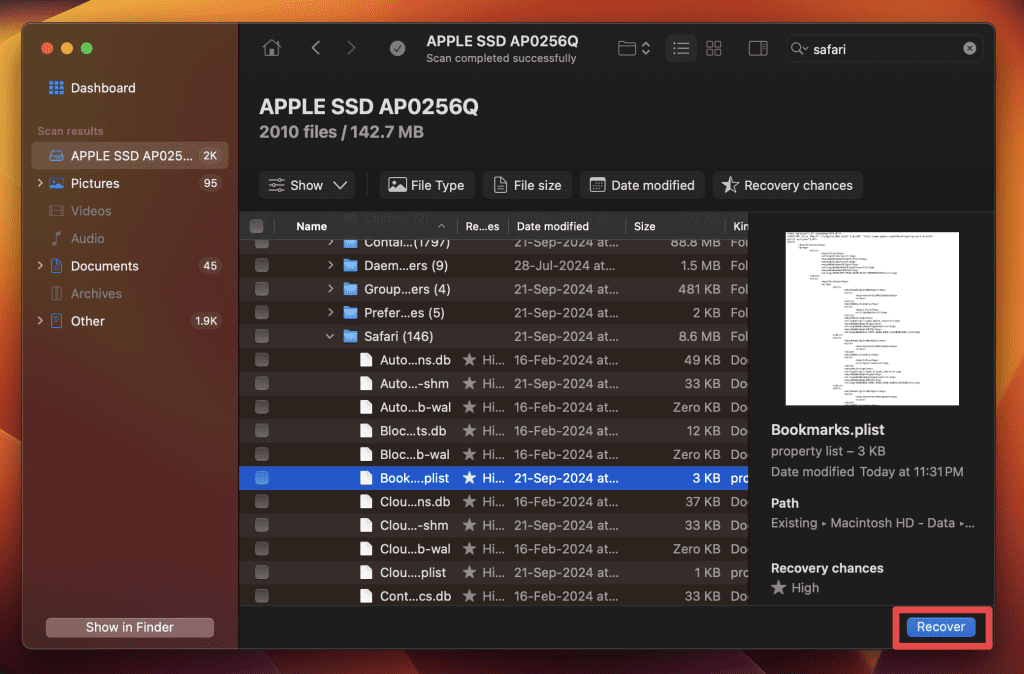
Task: Click the Book....plist file icon
Action: point(366,478)
